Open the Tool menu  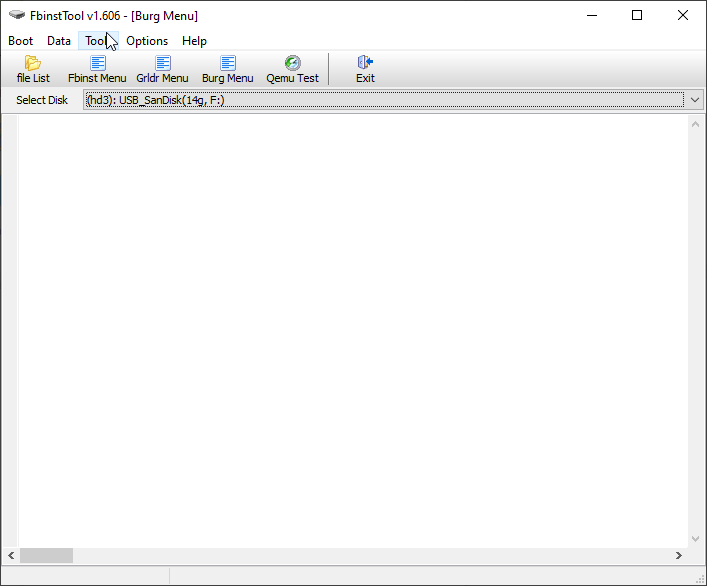[98, 41]
